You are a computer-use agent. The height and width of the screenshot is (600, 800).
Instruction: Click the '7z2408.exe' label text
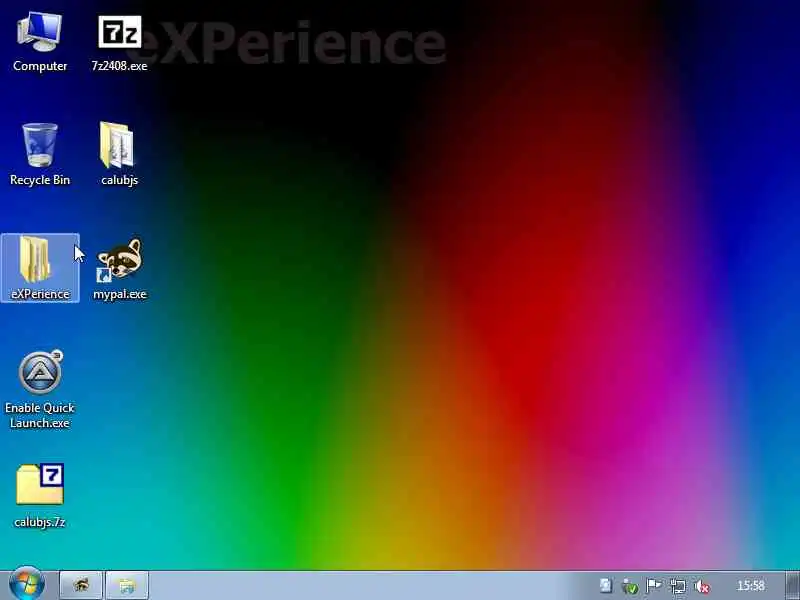(x=119, y=66)
